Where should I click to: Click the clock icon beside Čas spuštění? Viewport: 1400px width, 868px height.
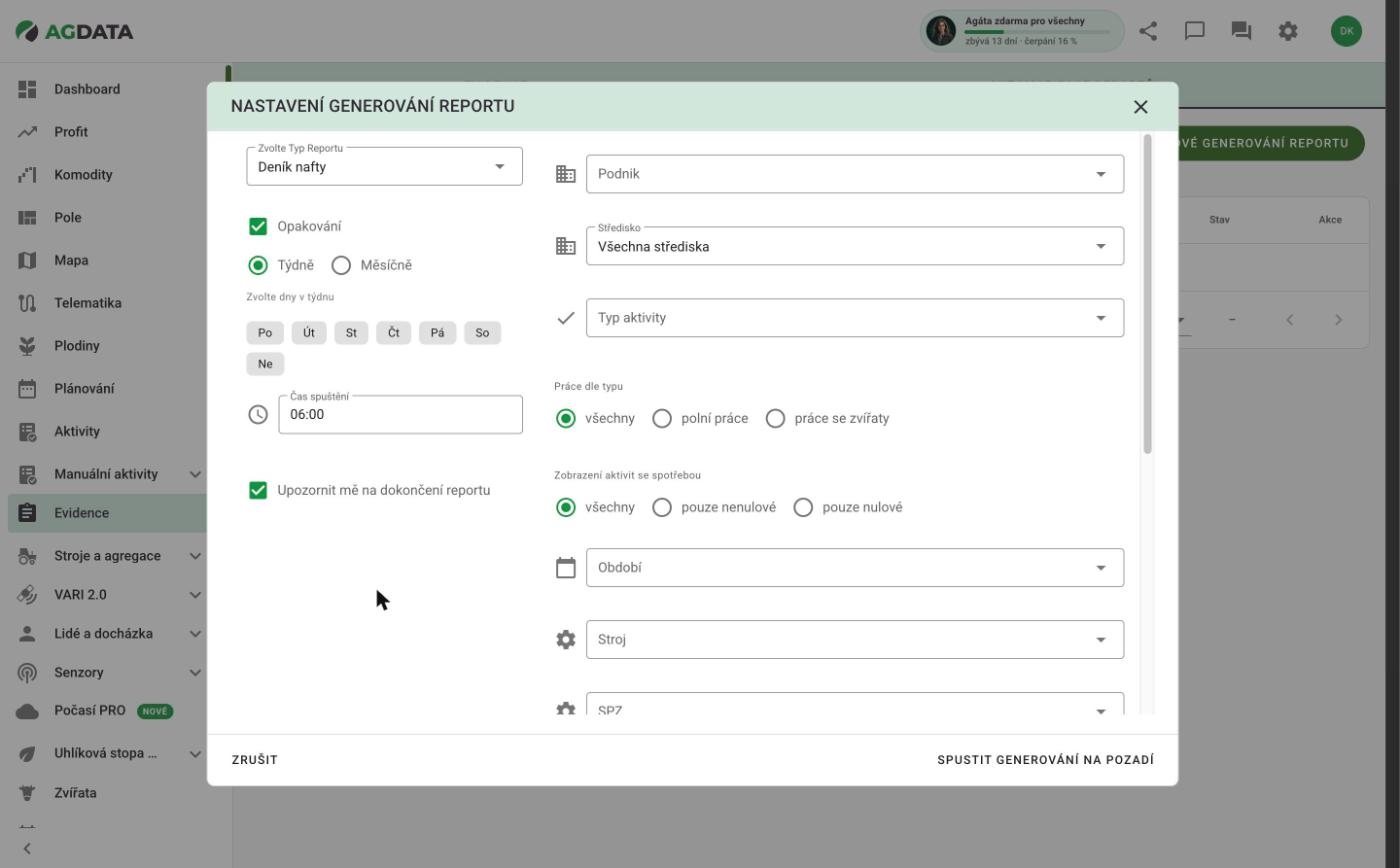tap(258, 414)
